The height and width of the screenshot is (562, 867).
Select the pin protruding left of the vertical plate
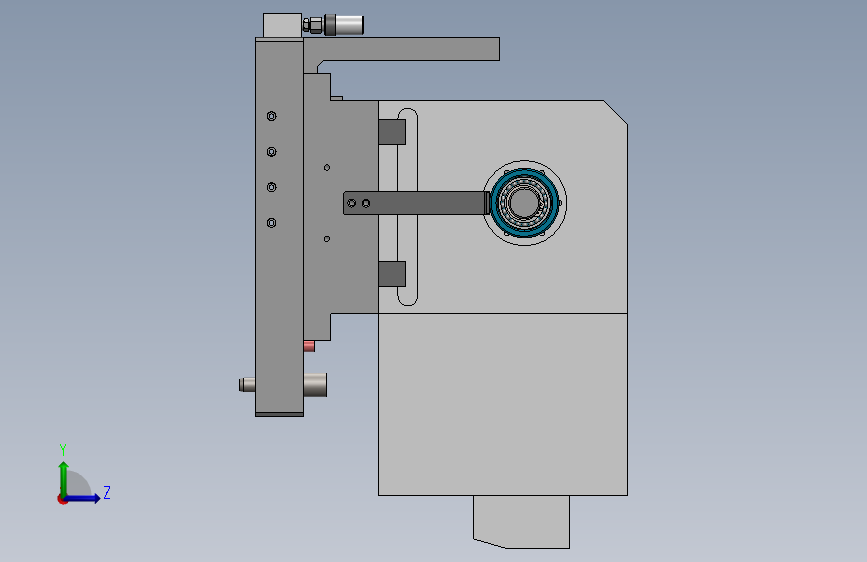point(247,384)
